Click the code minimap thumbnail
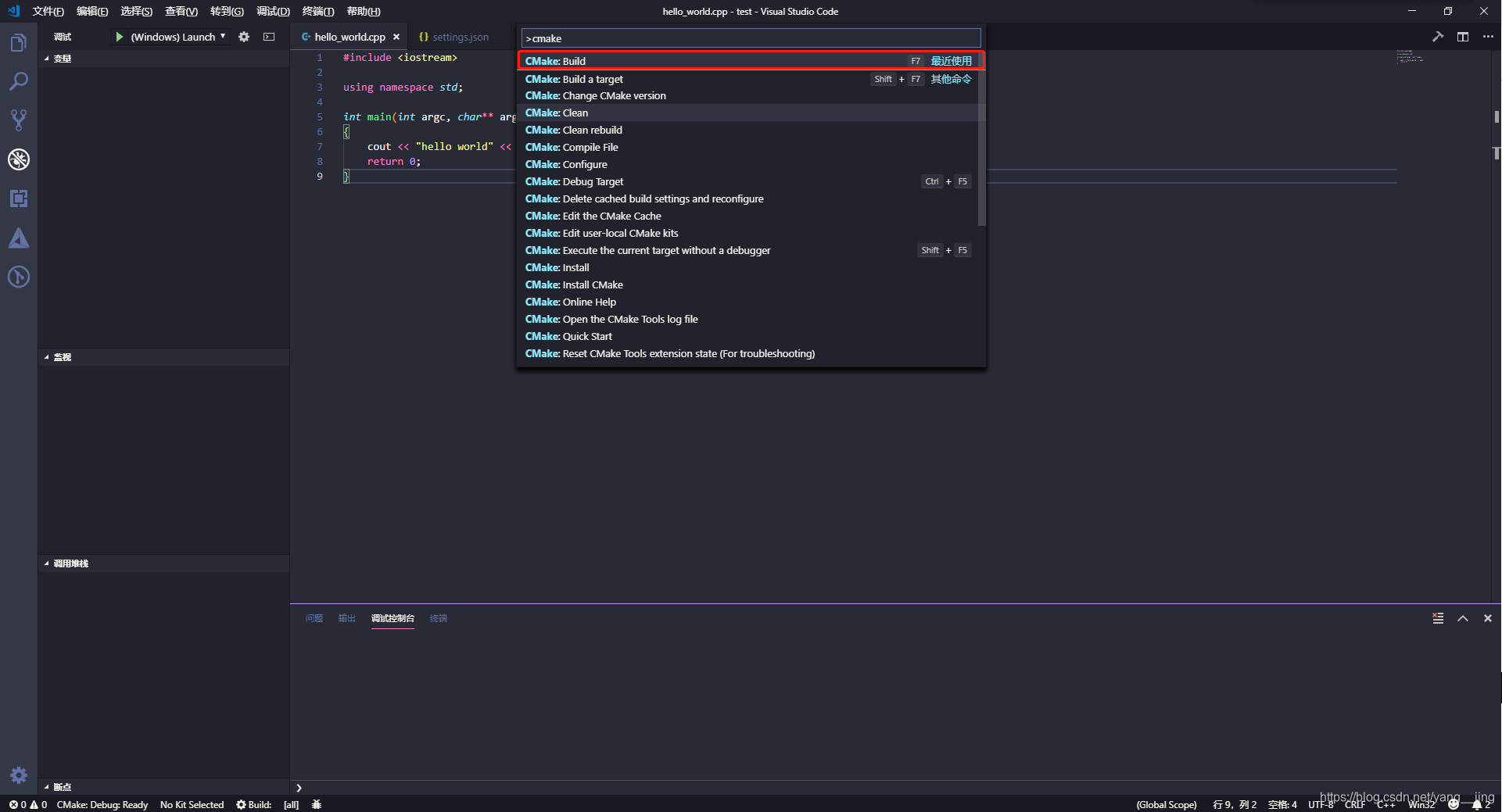Image resolution: width=1502 pixels, height=812 pixels. pyautogui.click(x=1410, y=56)
